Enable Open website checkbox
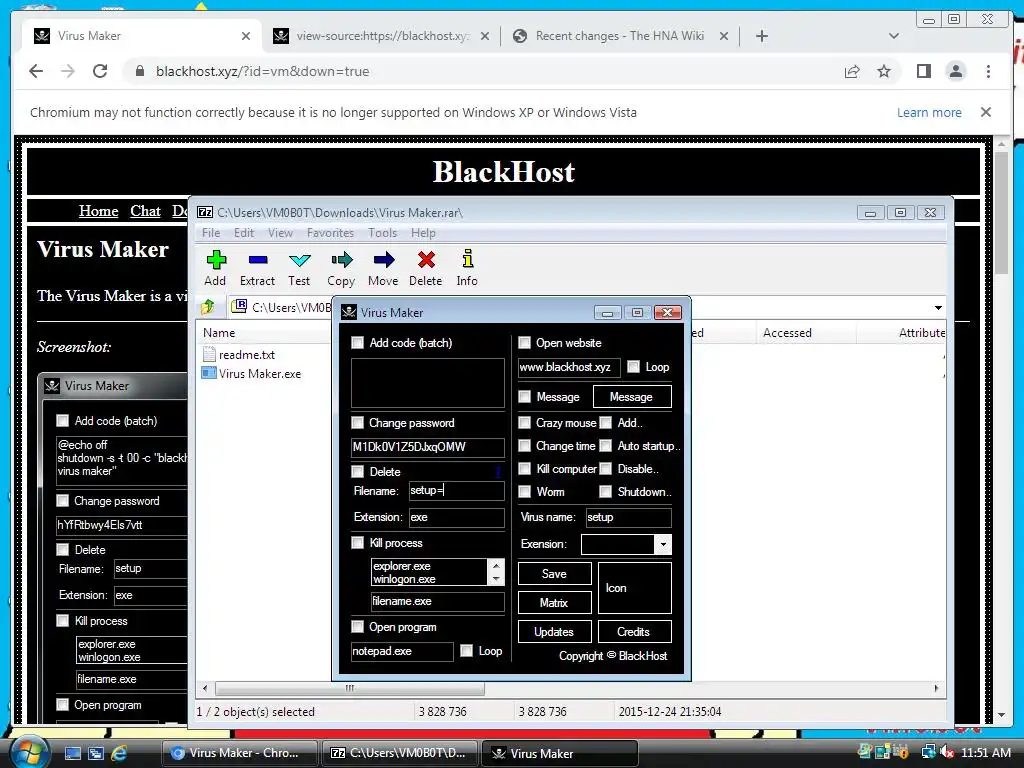This screenshot has width=1024, height=768. [524, 343]
